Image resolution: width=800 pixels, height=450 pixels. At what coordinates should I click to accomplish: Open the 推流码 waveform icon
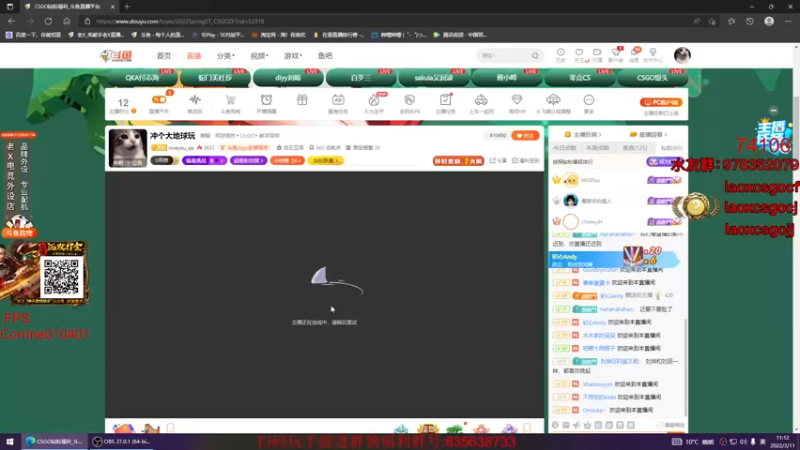click(195, 100)
